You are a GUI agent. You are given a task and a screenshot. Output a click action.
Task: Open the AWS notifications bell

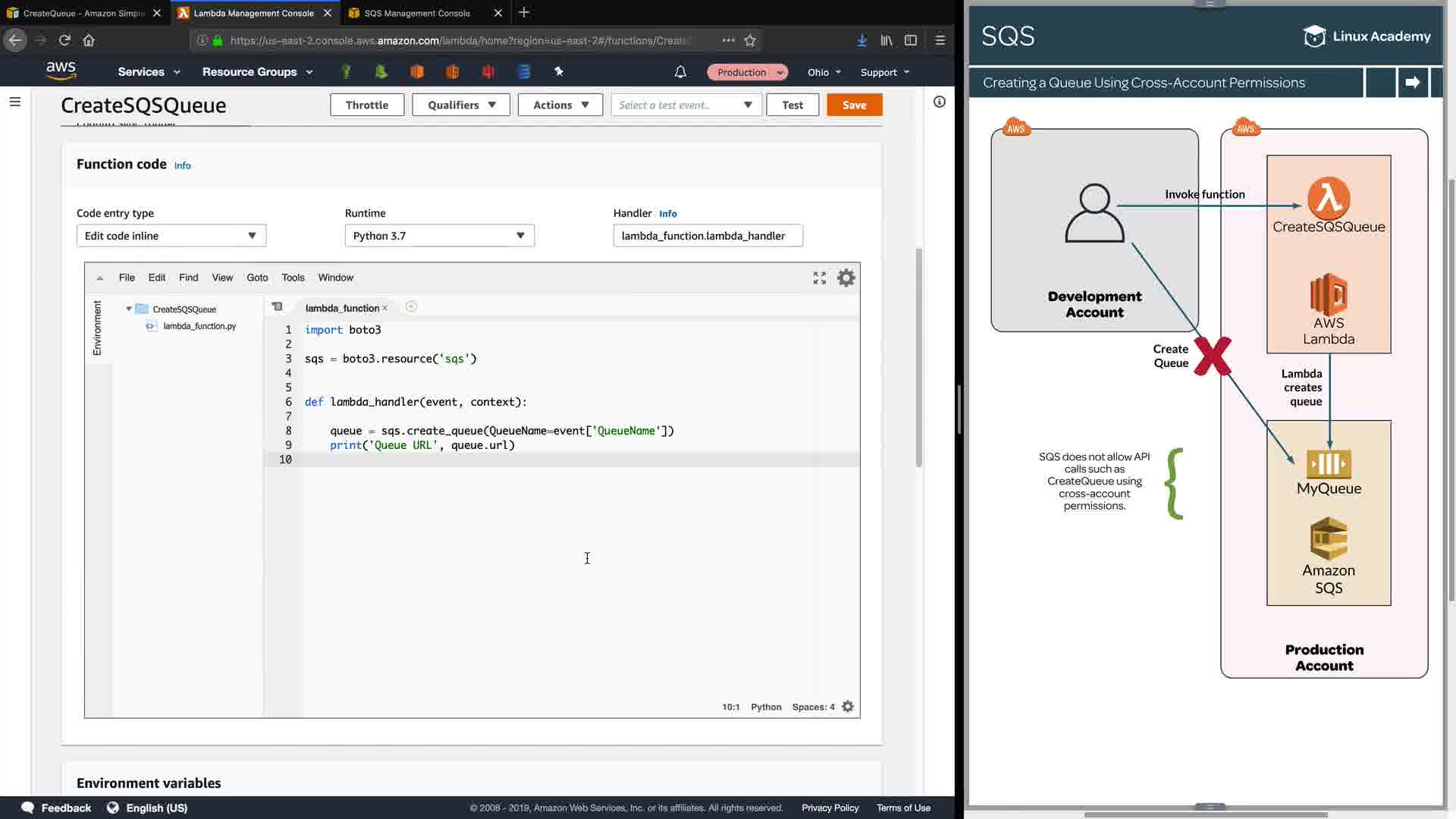(x=680, y=72)
